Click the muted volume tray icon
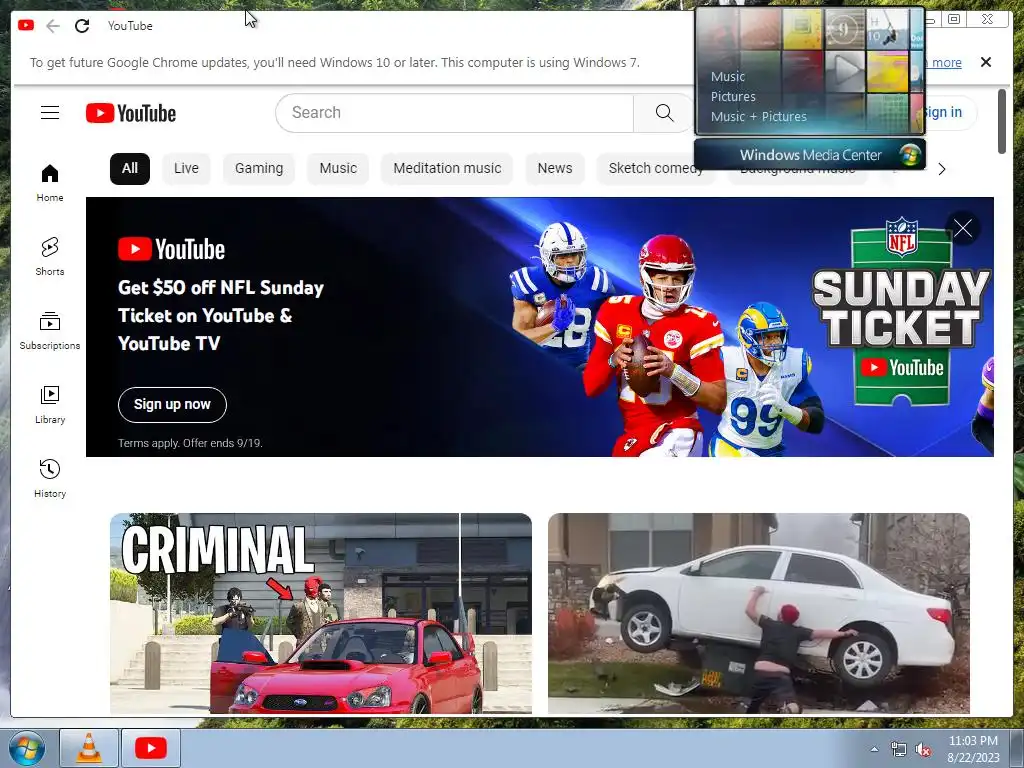Image resolution: width=1024 pixels, height=768 pixels. [x=923, y=750]
